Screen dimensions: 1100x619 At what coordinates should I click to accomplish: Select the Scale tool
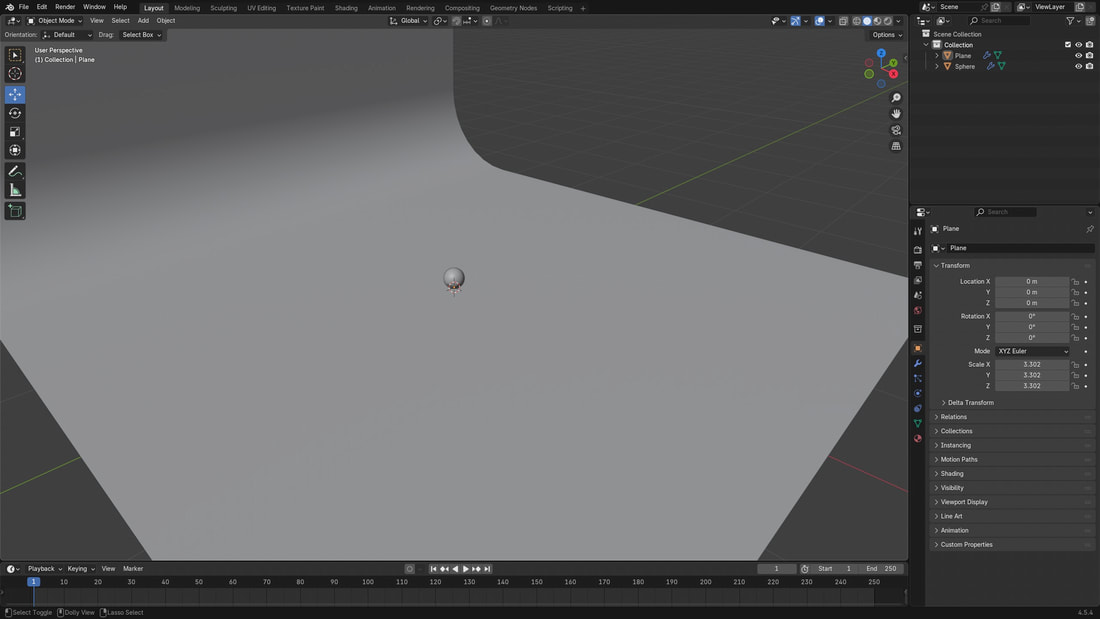point(15,132)
